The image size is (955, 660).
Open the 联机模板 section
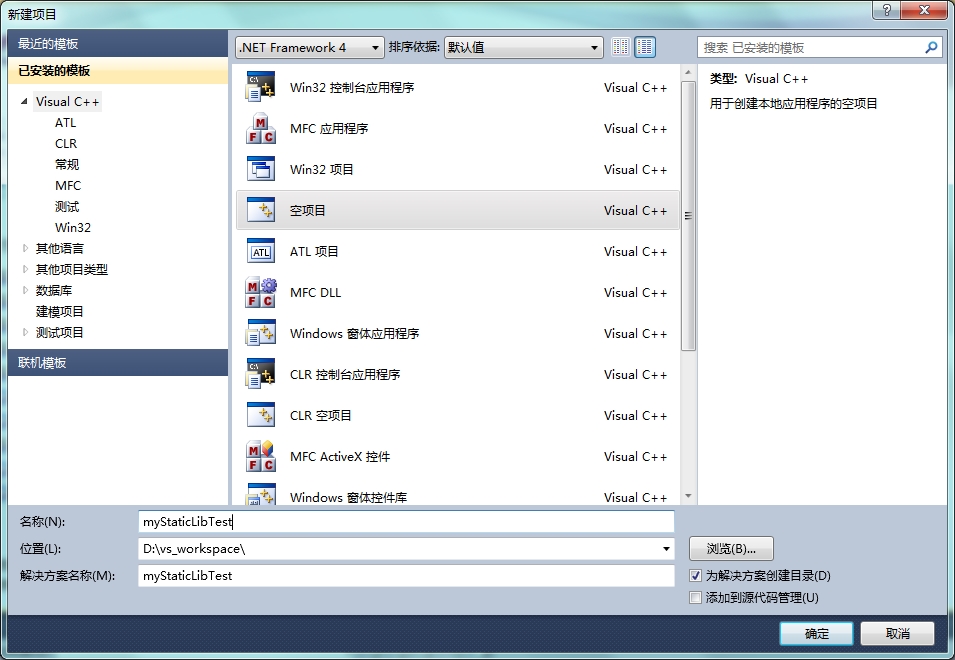point(118,363)
